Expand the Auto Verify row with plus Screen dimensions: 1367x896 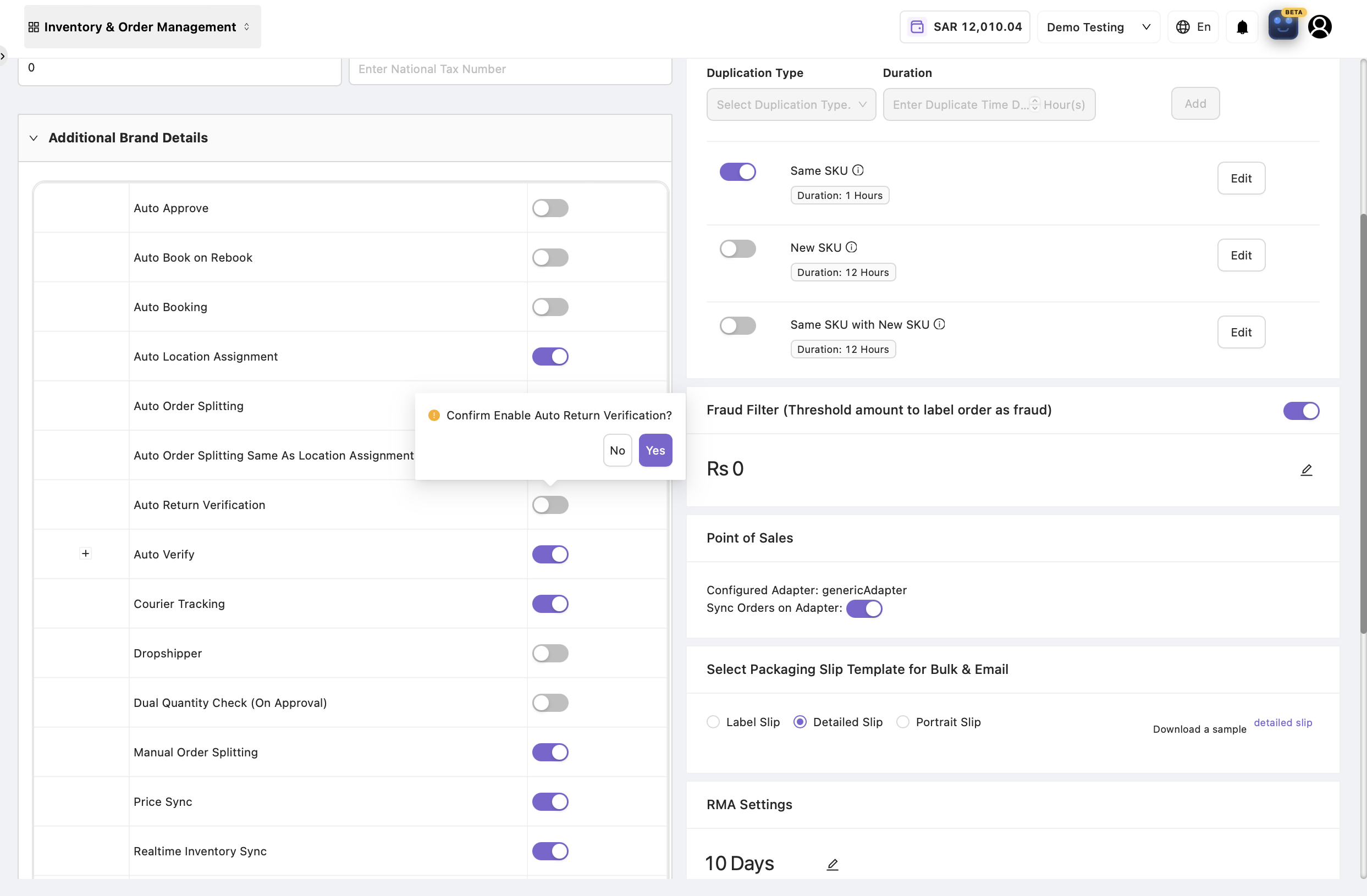tap(86, 553)
